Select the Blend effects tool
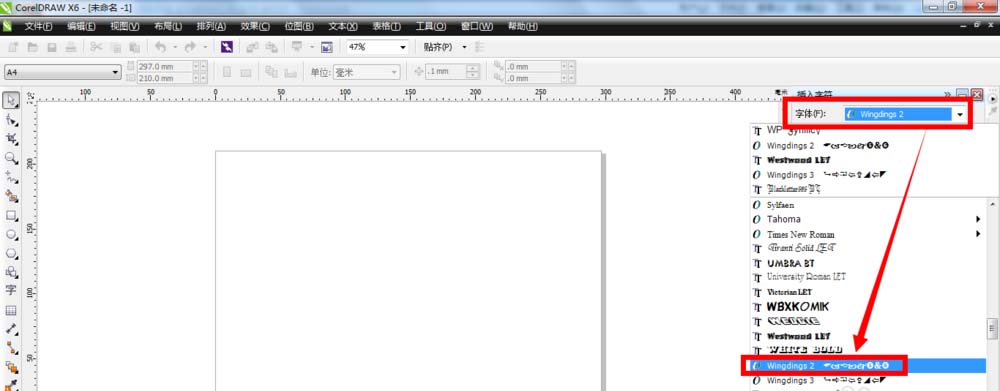1000x391 pixels. point(11,367)
